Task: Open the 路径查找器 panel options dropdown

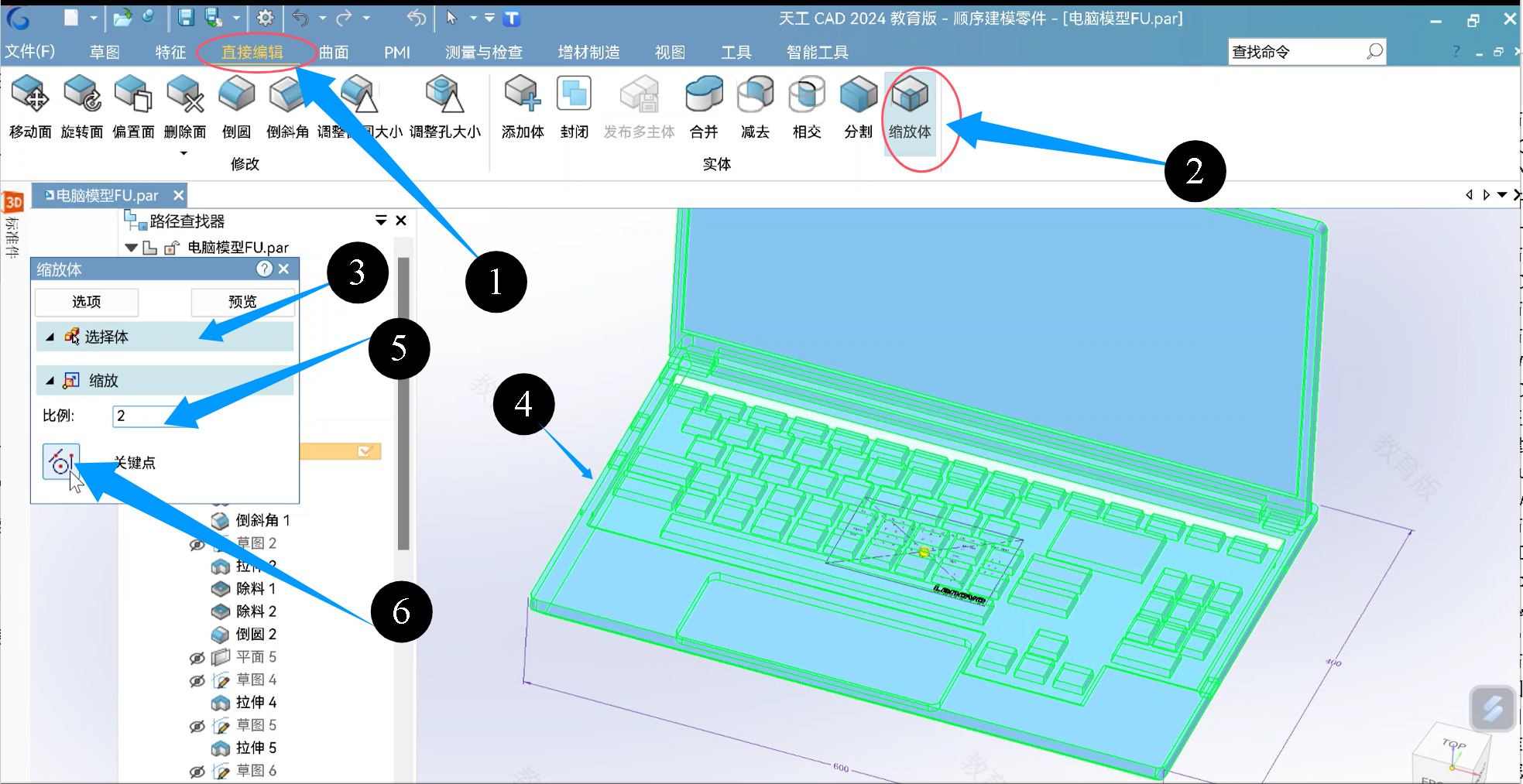Action: tap(381, 221)
